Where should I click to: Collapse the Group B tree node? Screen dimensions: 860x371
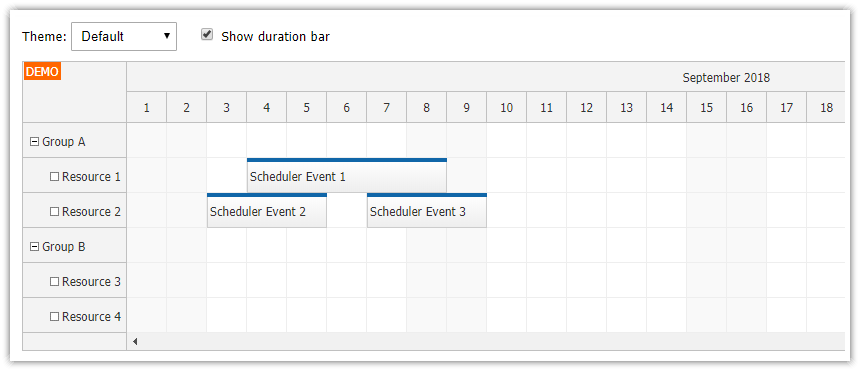[34, 247]
